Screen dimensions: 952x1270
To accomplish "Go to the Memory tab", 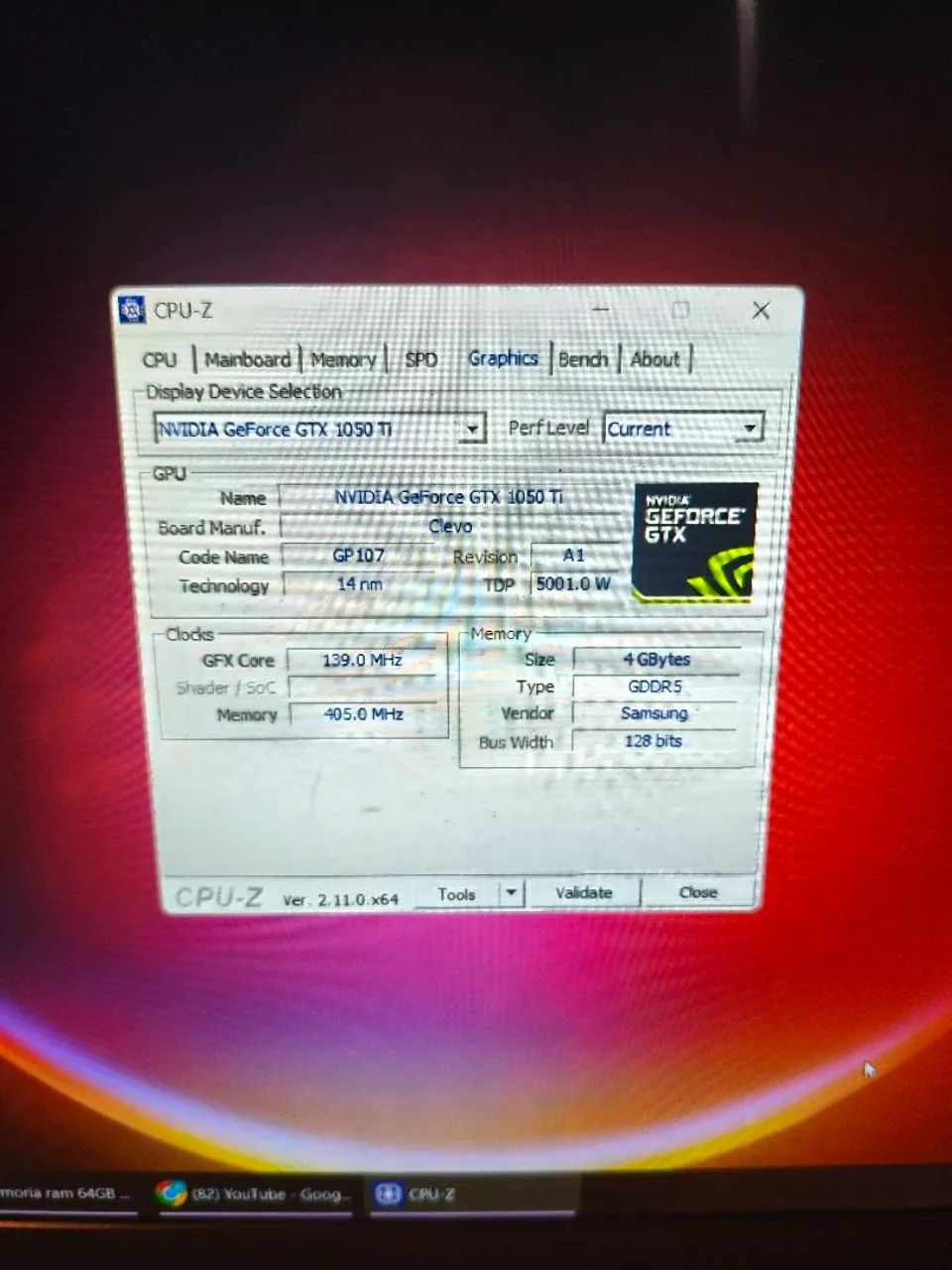I will pyautogui.click(x=343, y=360).
